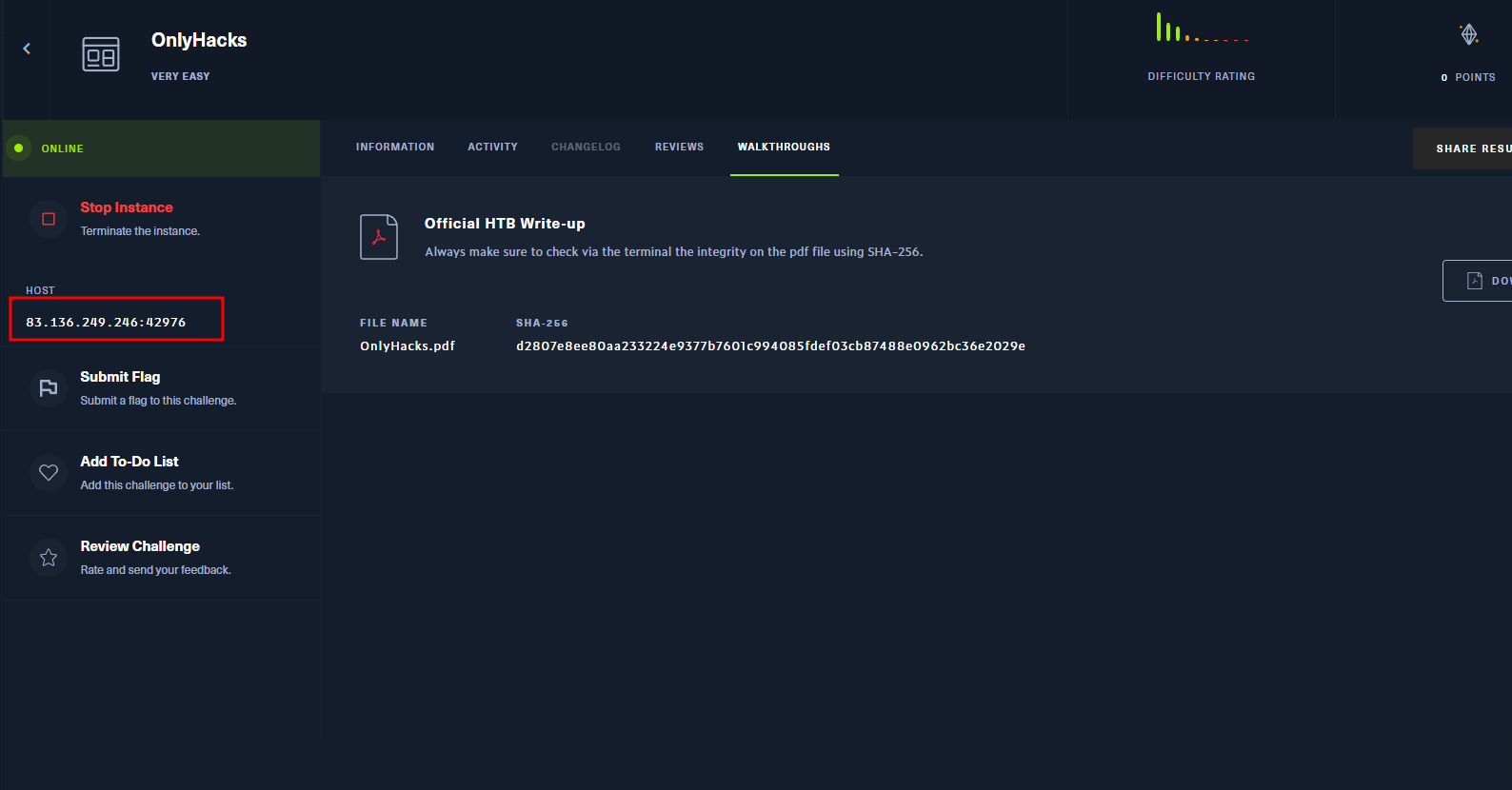Viewport: 1512px width, 790px height.
Task: Open the Information tab
Action: click(395, 147)
